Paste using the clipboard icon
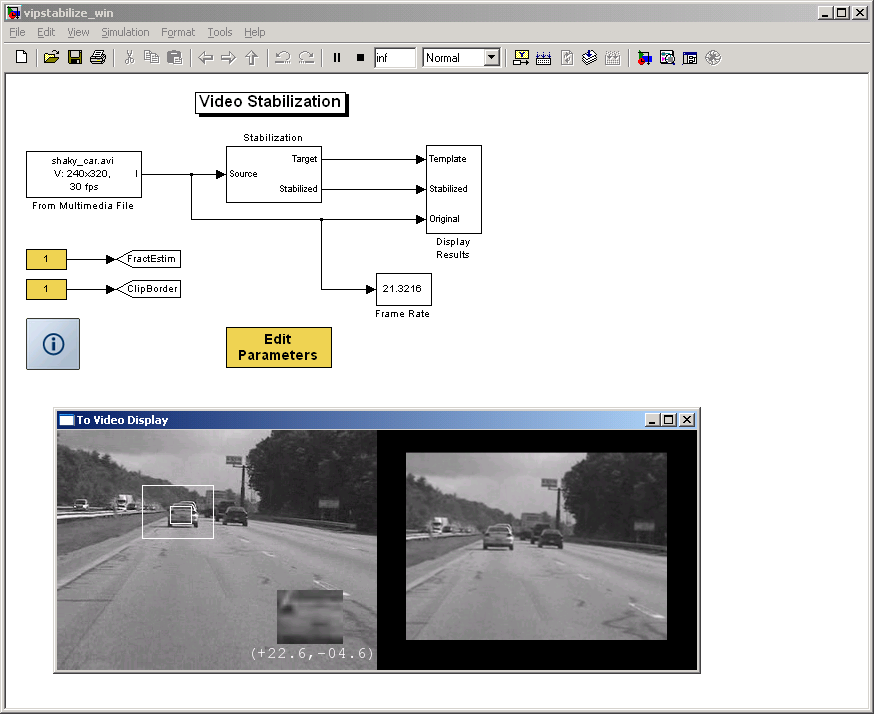 point(175,57)
